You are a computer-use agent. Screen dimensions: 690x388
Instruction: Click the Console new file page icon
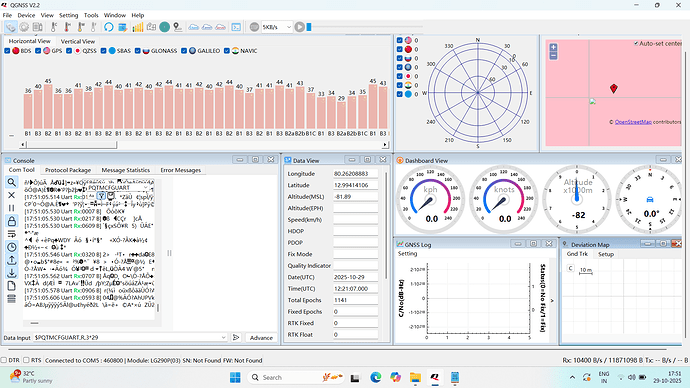point(11,286)
